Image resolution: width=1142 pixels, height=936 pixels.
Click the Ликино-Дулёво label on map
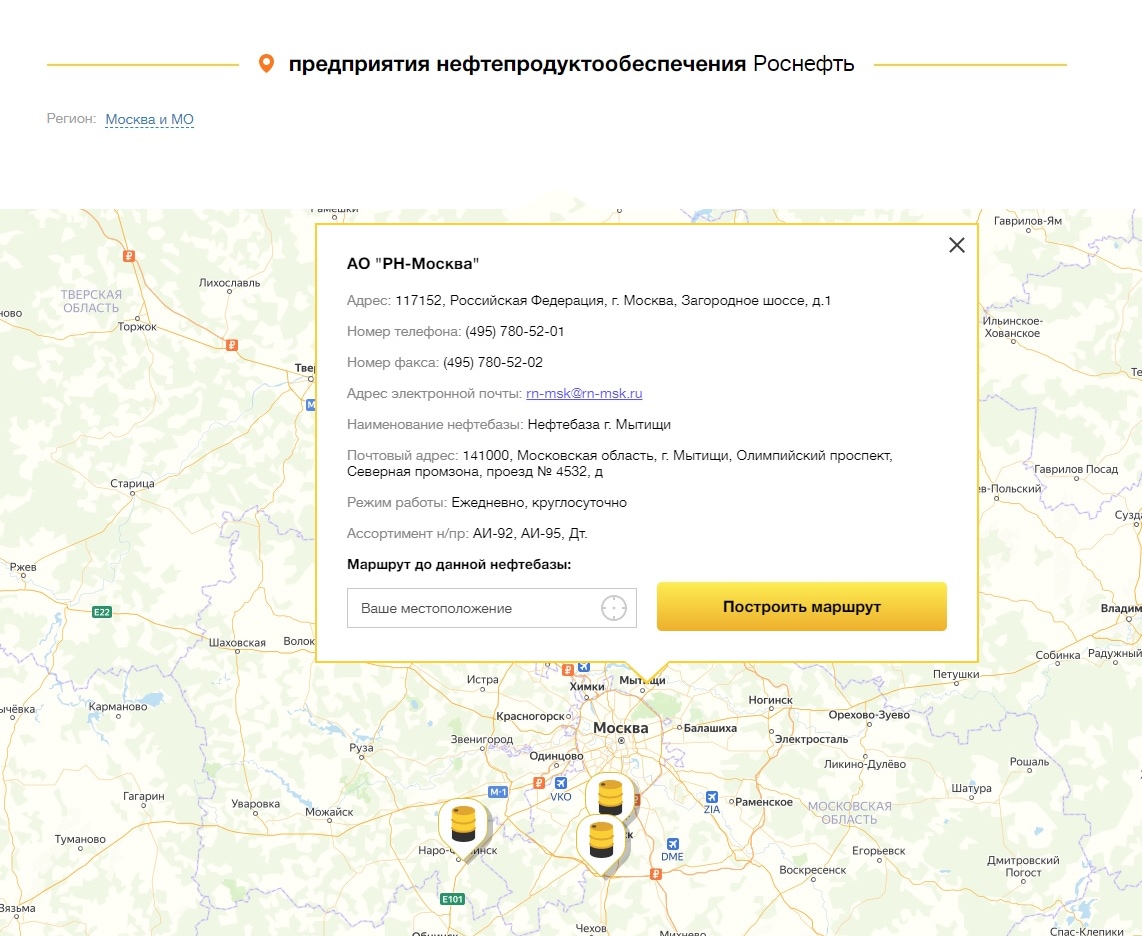click(x=865, y=764)
